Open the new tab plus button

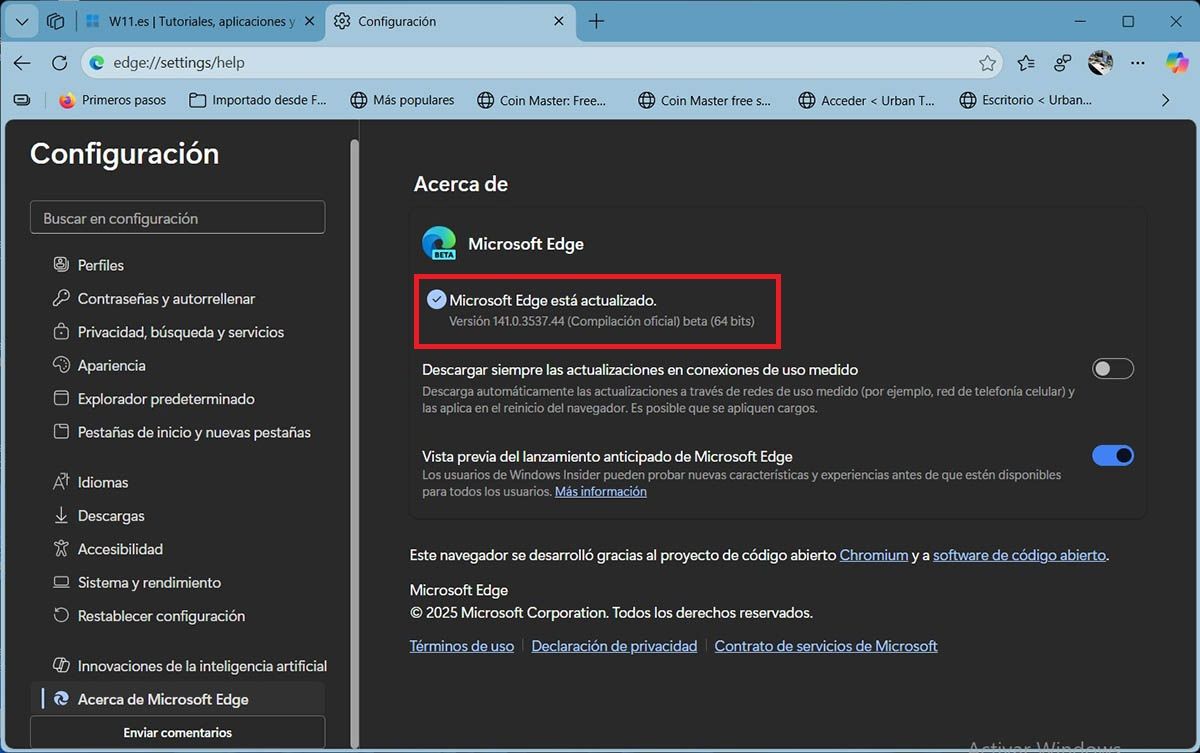point(596,21)
